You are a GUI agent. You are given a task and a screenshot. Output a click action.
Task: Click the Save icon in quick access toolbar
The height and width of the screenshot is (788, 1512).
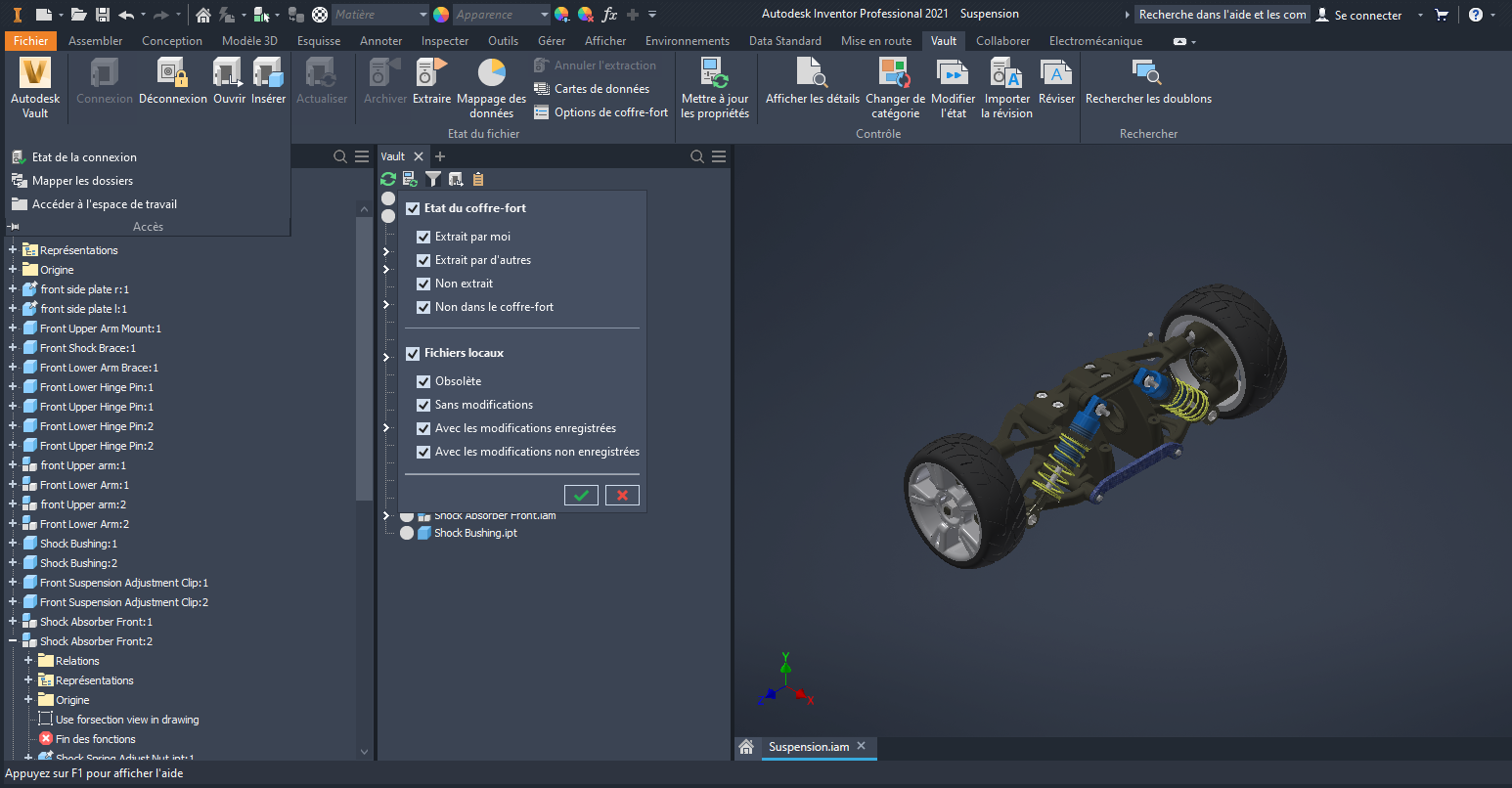pyautogui.click(x=102, y=15)
